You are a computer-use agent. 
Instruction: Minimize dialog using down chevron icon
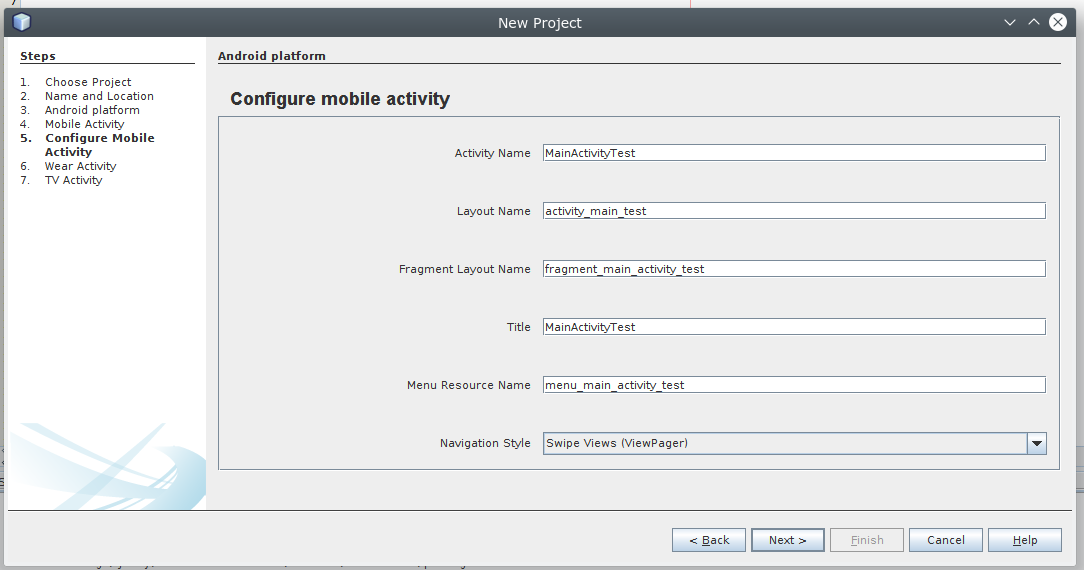[x=1010, y=22]
